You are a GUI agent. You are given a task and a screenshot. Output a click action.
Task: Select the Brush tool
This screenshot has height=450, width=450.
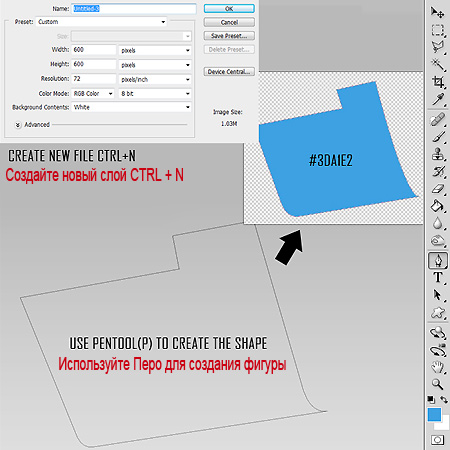click(438, 137)
